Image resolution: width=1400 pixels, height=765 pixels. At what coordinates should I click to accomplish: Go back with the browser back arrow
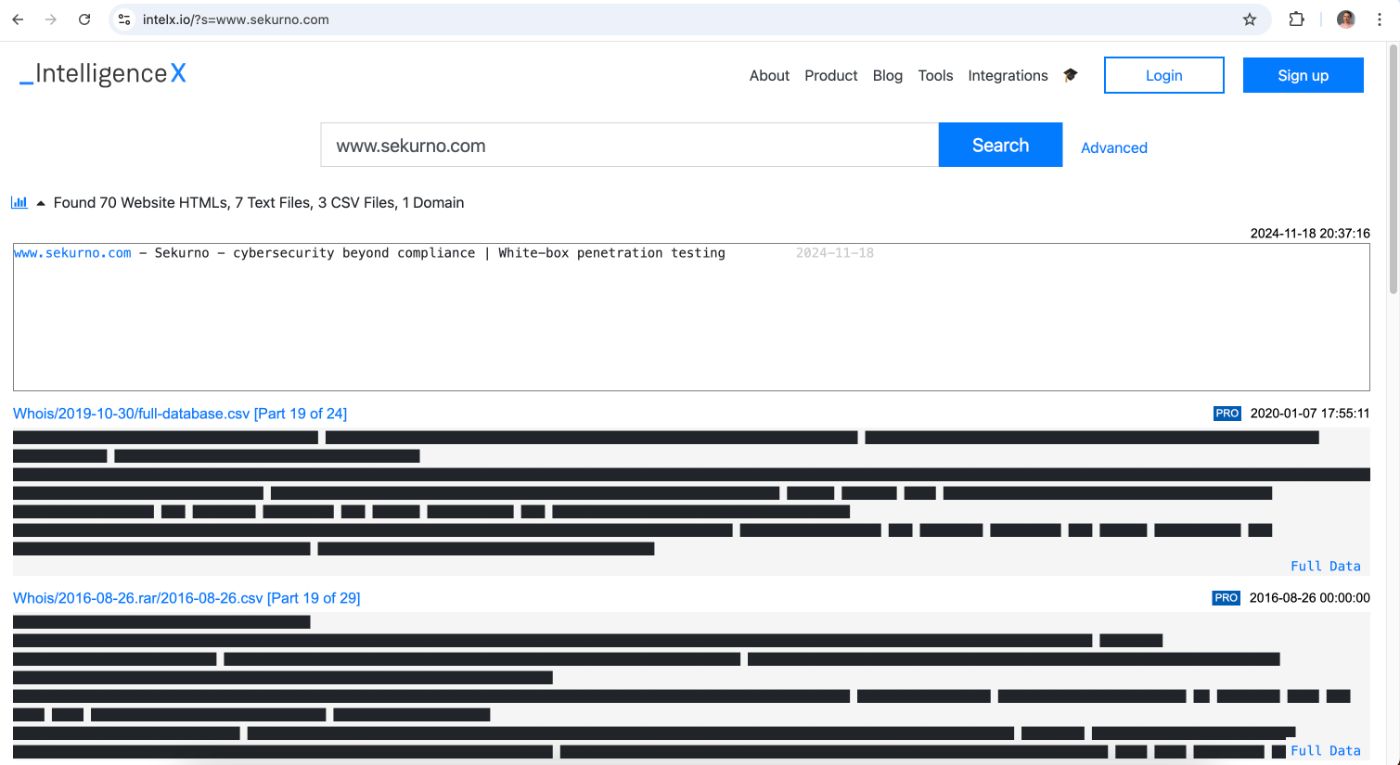click(x=18, y=19)
